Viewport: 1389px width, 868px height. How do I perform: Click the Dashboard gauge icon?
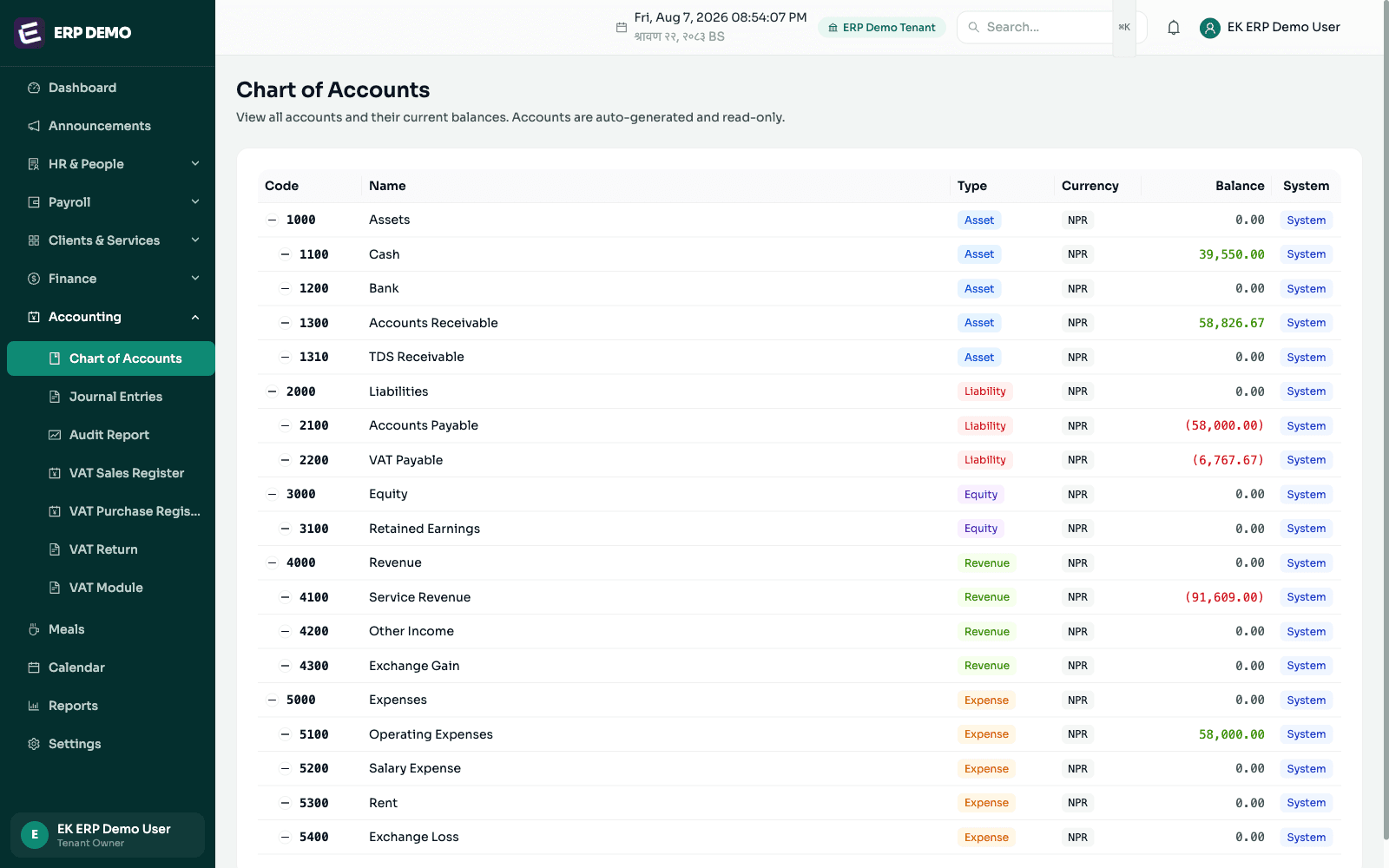point(34,88)
